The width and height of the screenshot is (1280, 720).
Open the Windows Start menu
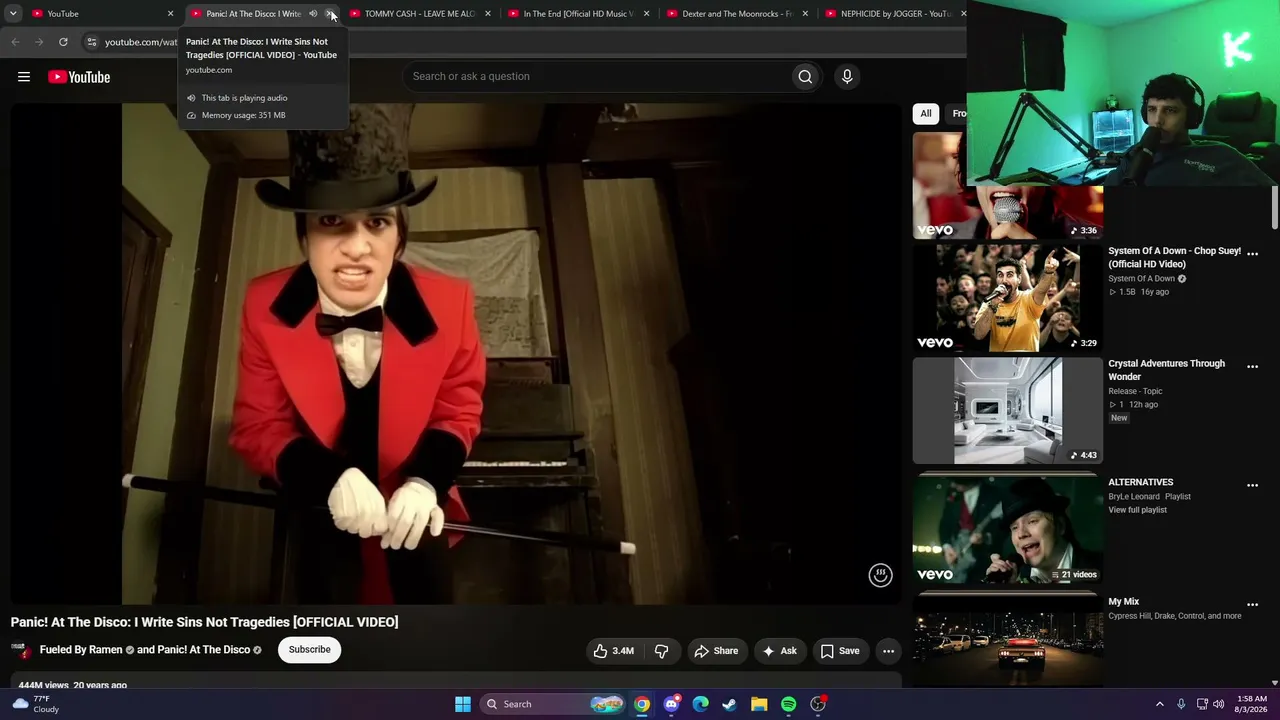pyautogui.click(x=463, y=704)
